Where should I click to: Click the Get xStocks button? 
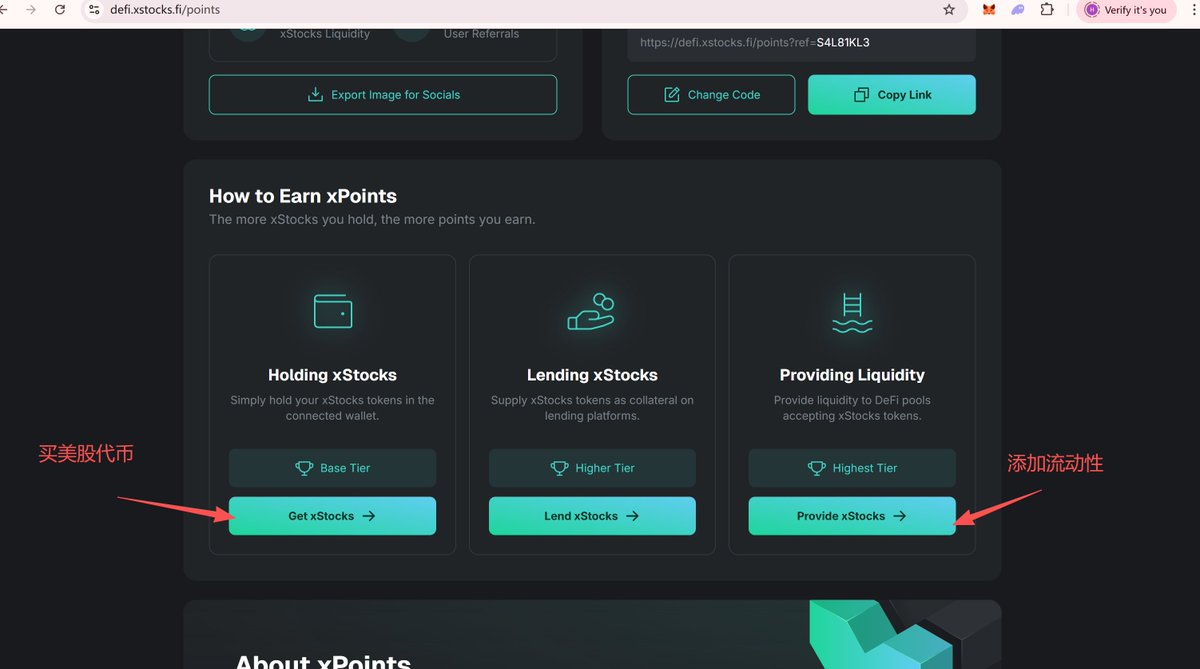click(333, 516)
